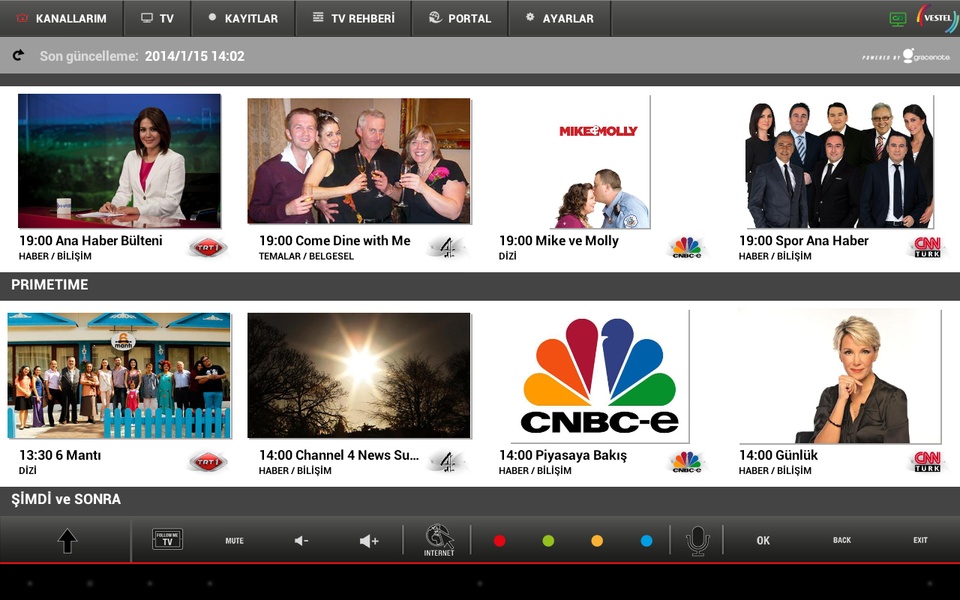Image resolution: width=960 pixels, height=600 pixels.
Task: Tap the MUTE button
Action: [x=234, y=541]
